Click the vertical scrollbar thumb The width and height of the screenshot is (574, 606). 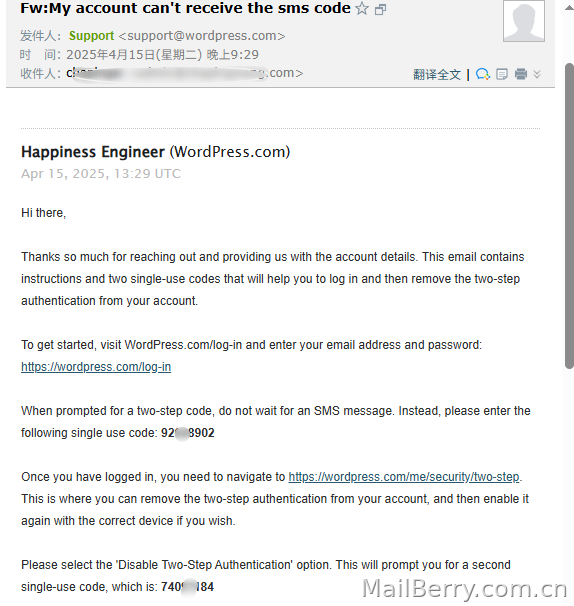569,216
